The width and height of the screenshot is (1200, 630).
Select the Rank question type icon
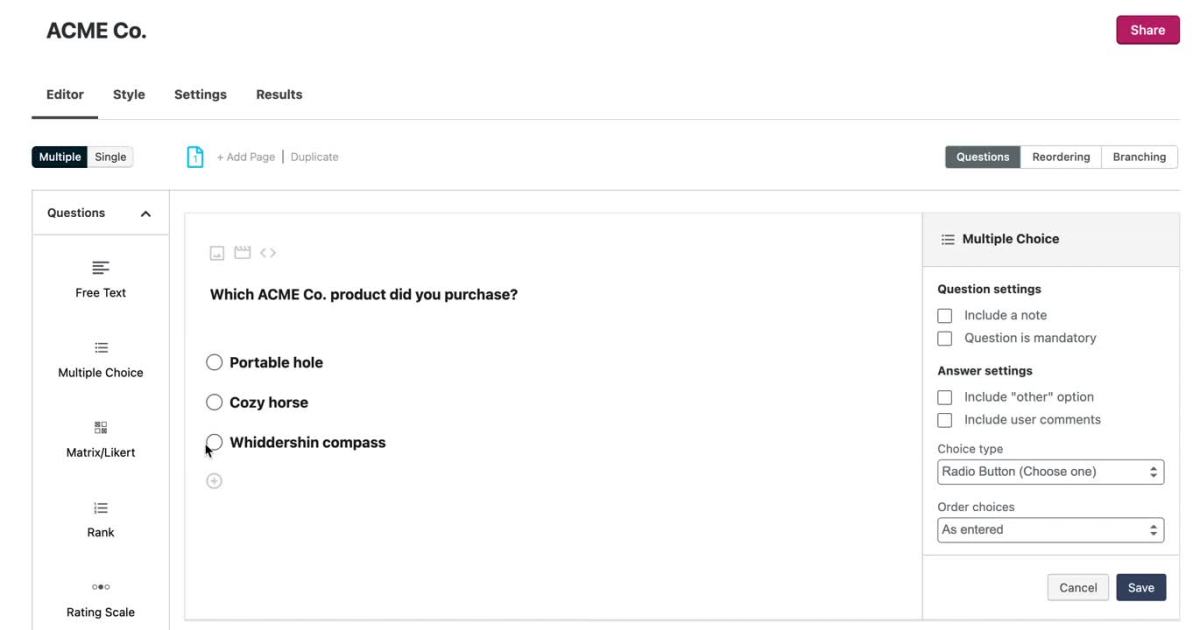[x=100, y=507]
